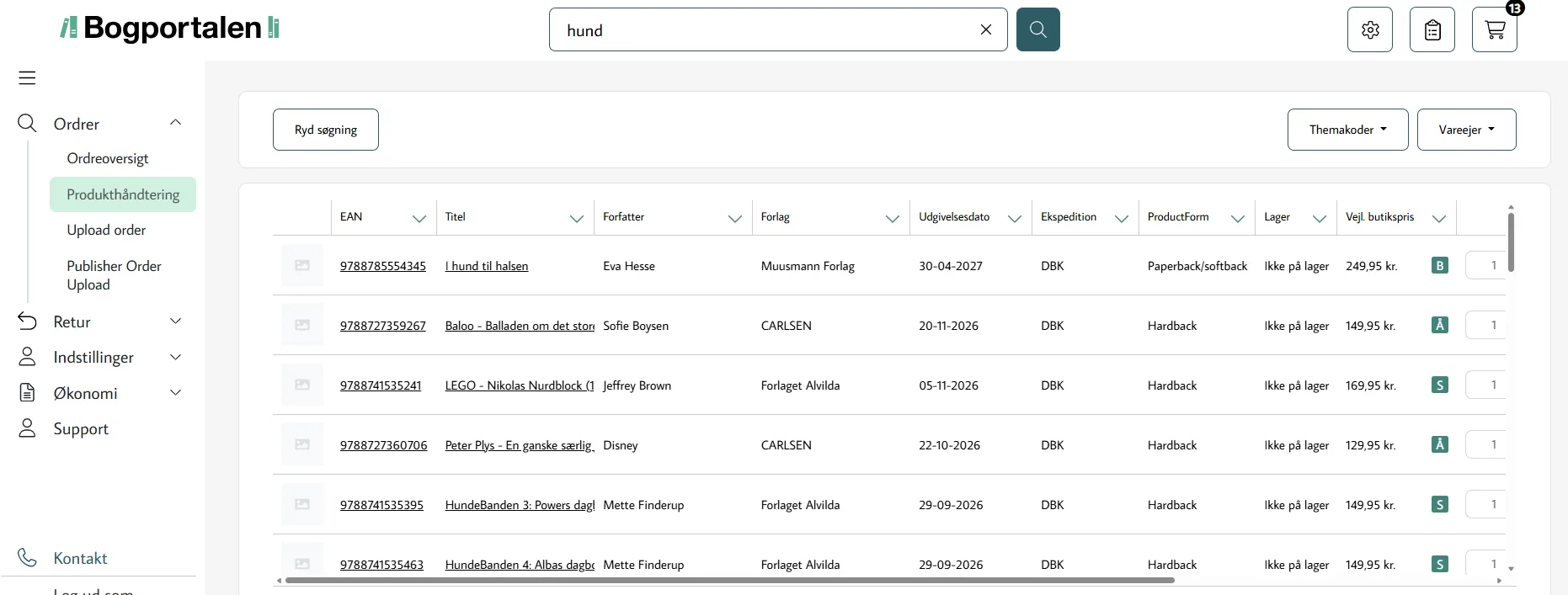This screenshot has height=595, width=1568.
Task: Click the Retur return-arrow icon
Action: 27,321
